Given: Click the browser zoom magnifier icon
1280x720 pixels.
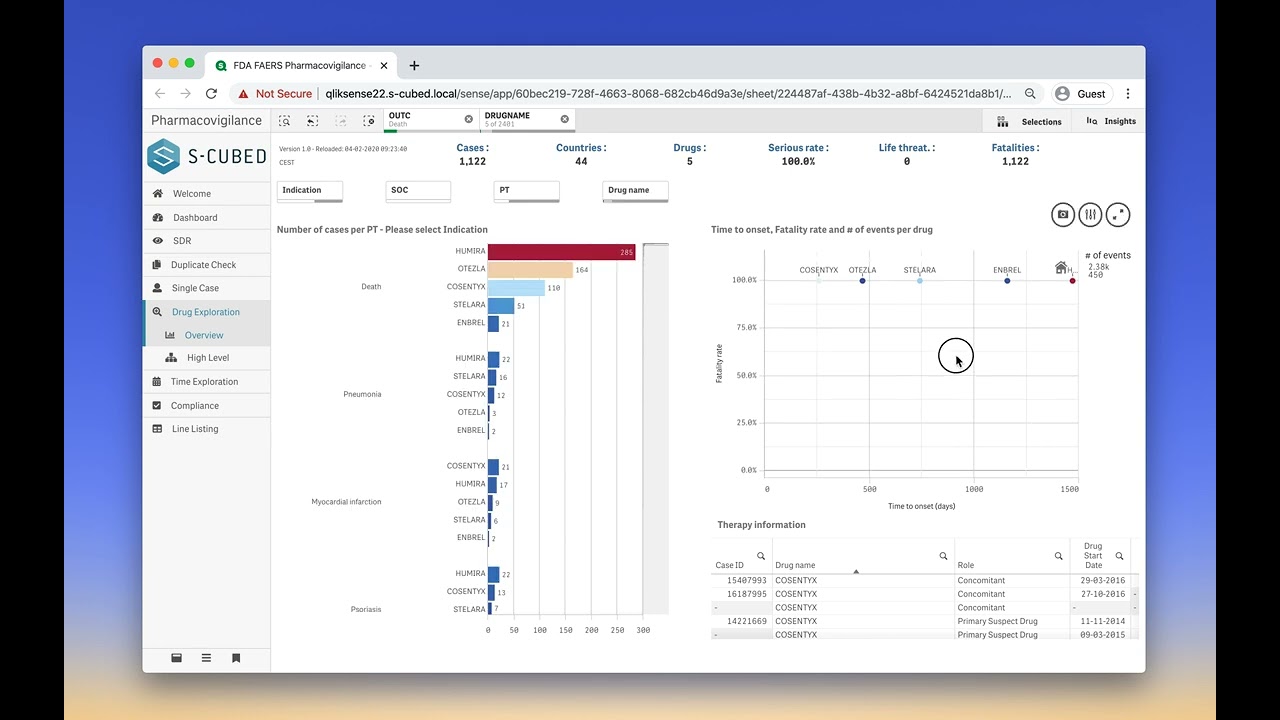Looking at the screenshot, I should point(1030,94).
